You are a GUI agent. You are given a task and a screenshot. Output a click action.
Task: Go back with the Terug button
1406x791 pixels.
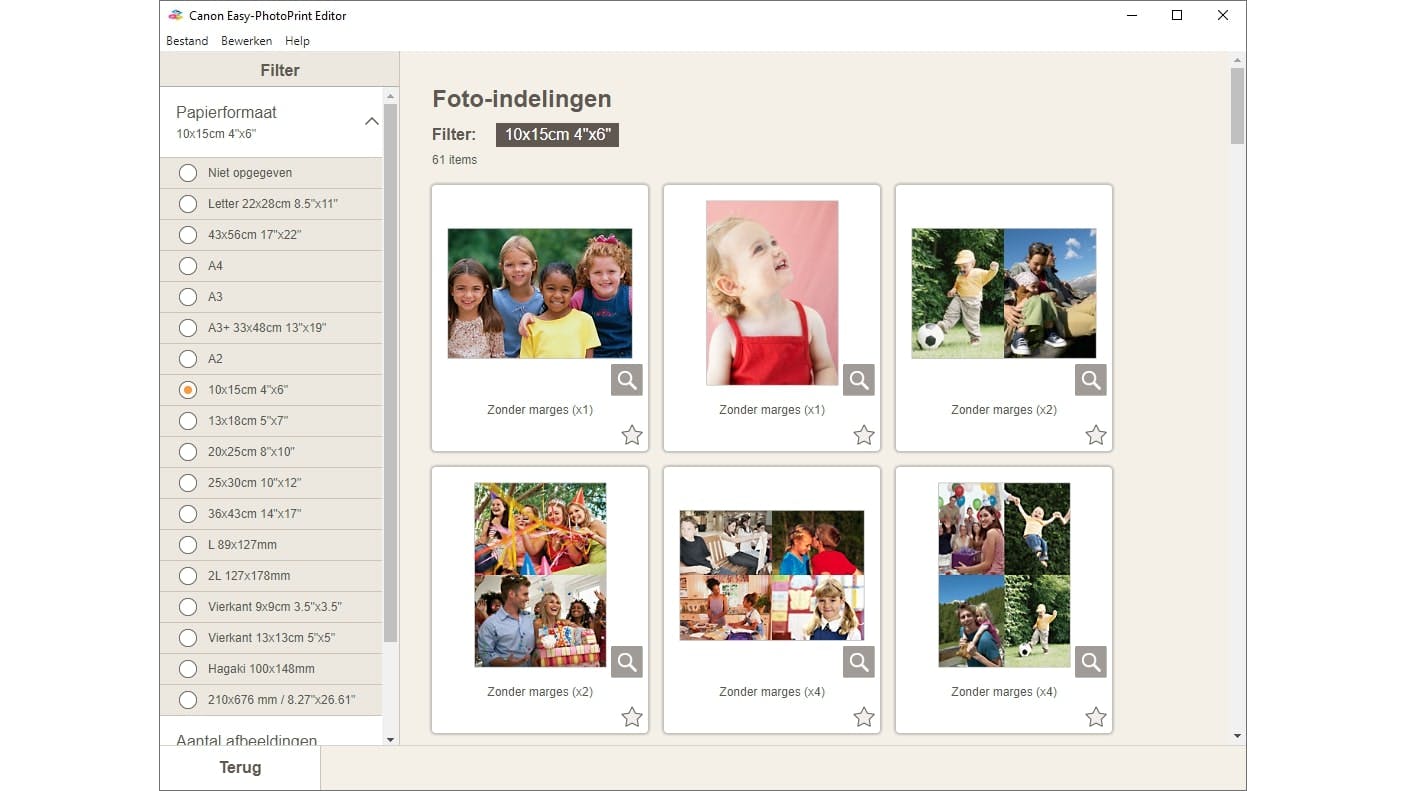point(240,768)
